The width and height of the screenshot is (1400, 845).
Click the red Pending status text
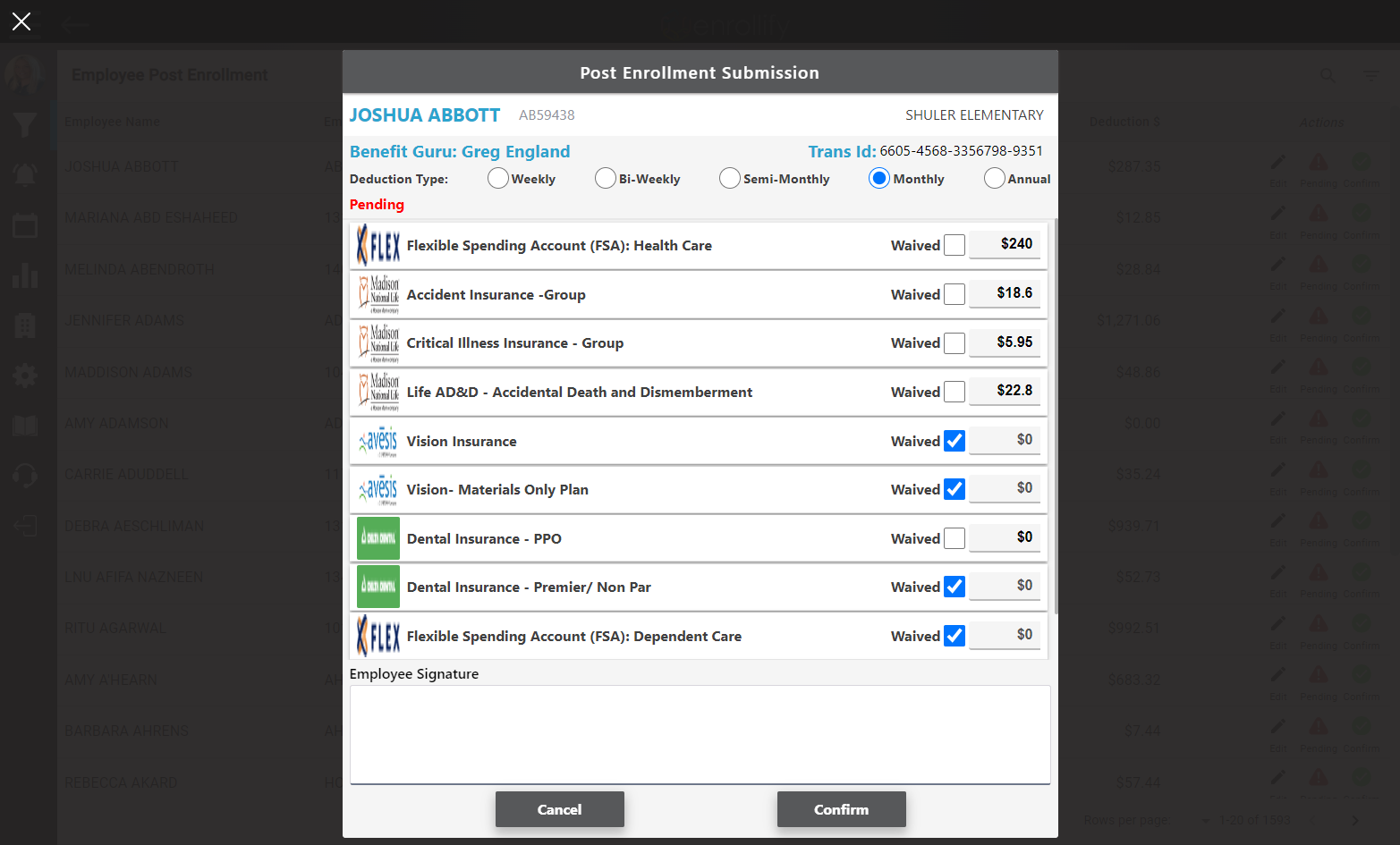click(x=377, y=205)
